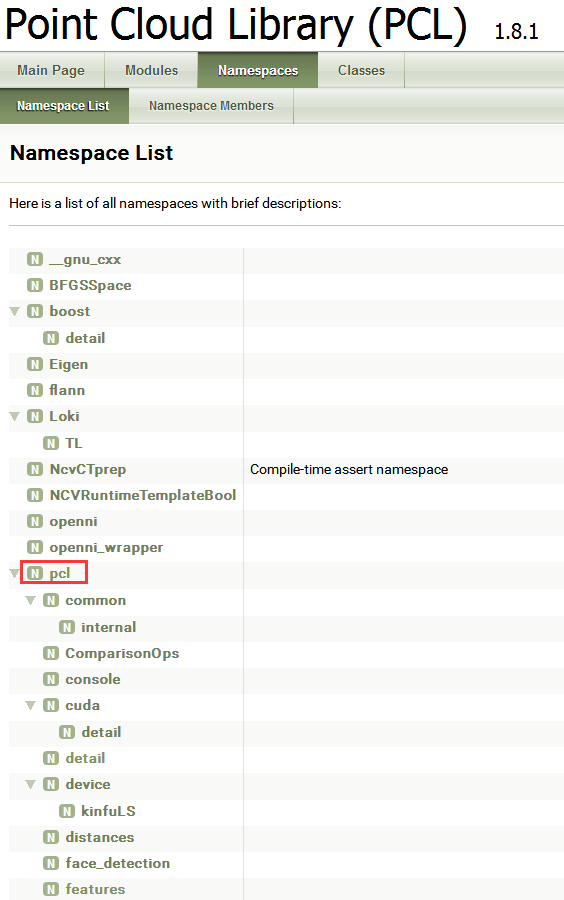Image resolution: width=564 pixels, height=900 pixels.
Task: Click the N icon beside TL
Action: pyautogui.click(x=51, y=443)
